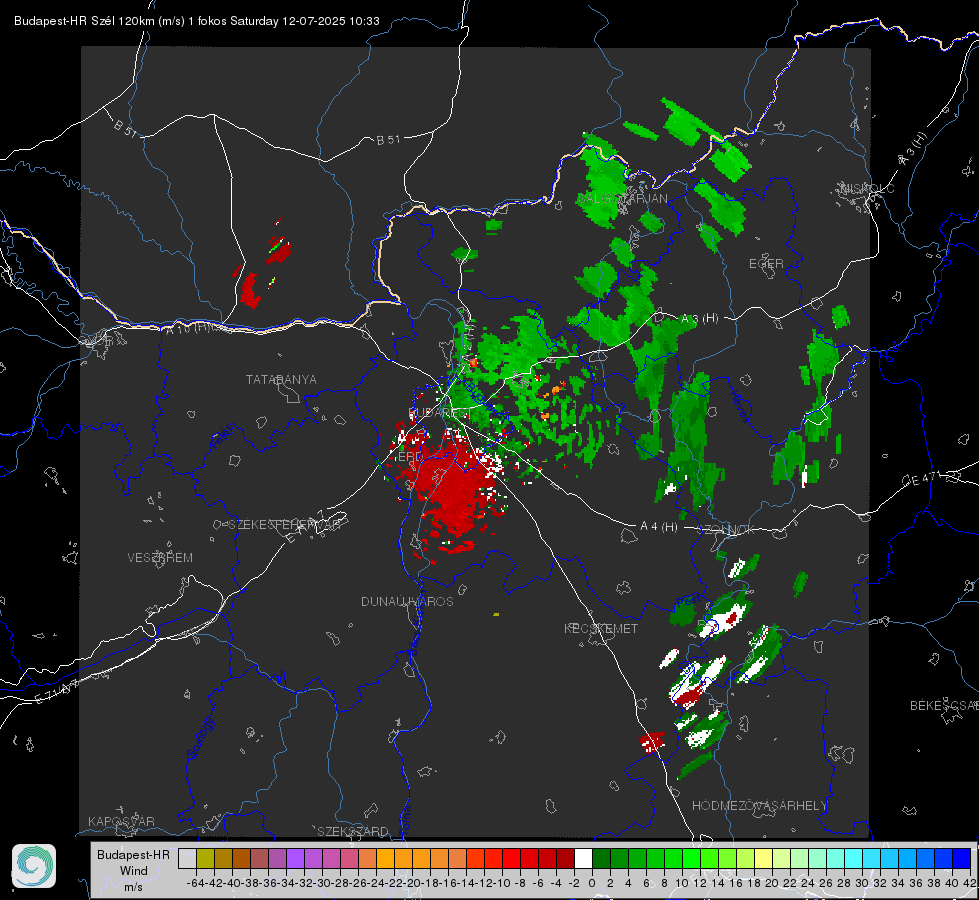
Task: Click the Budapest-HR Wind m/s legend title
Action: point(133,871)
